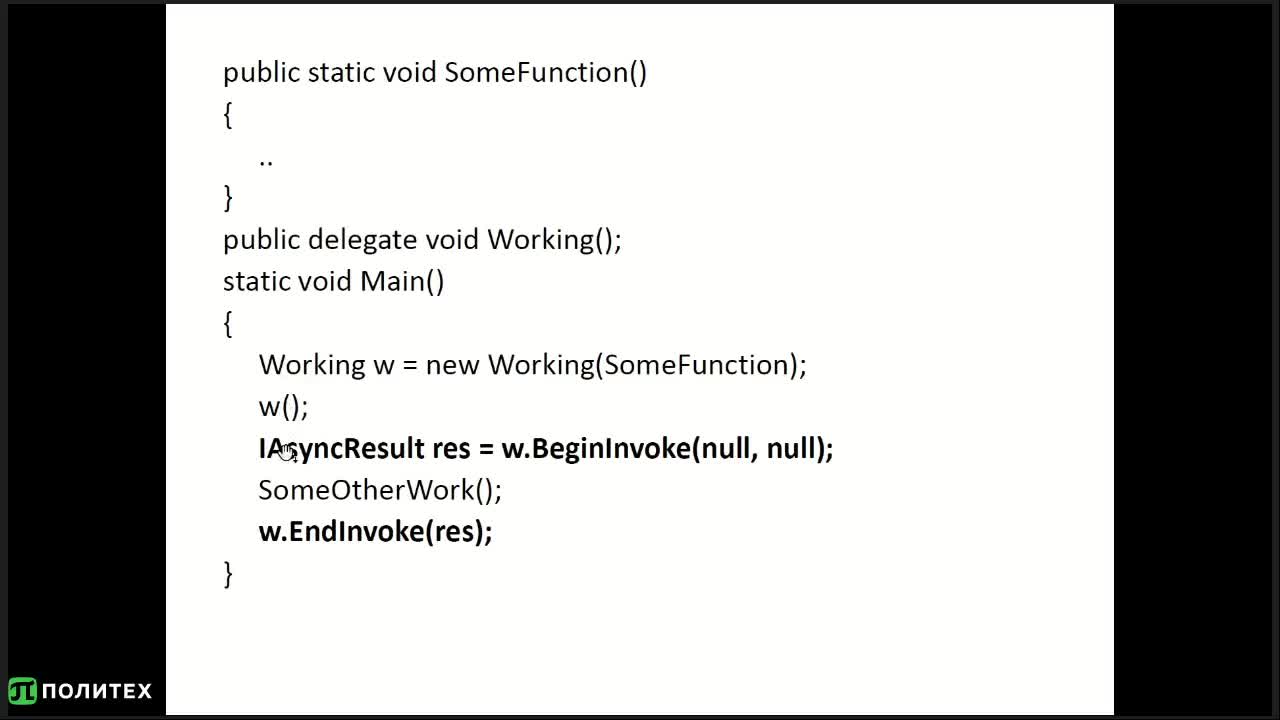The width and height of the screenshot is (1280, 720).
Task: Click the bold w.EndInvoke(res) line
Action: (x=375, y=531)
